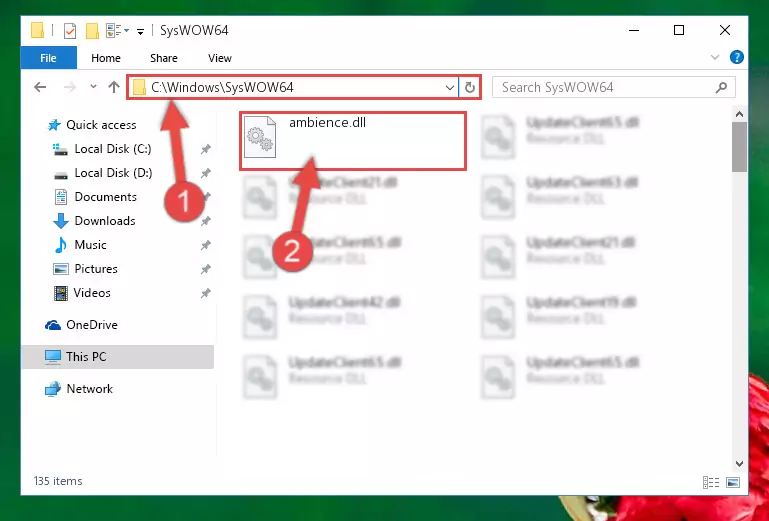769x521 pixels.
Task: Switch to the View ribbon tab
Action: [220, 58]
